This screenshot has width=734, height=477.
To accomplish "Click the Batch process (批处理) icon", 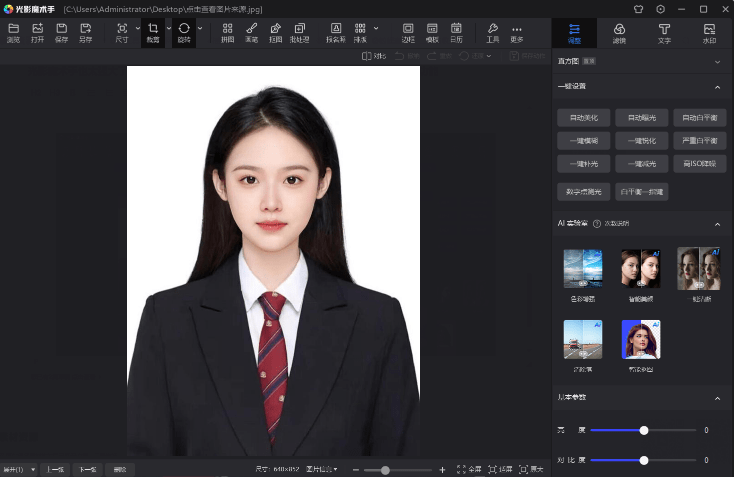I will [299, 32].
